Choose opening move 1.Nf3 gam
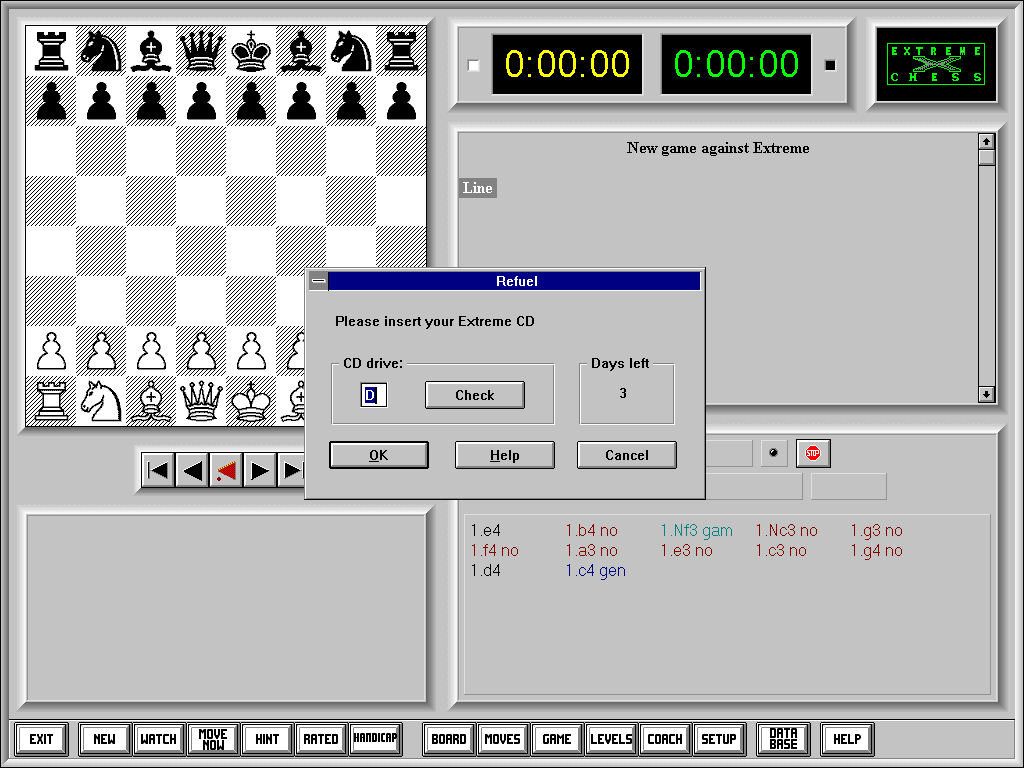 (x=697, y=531)
